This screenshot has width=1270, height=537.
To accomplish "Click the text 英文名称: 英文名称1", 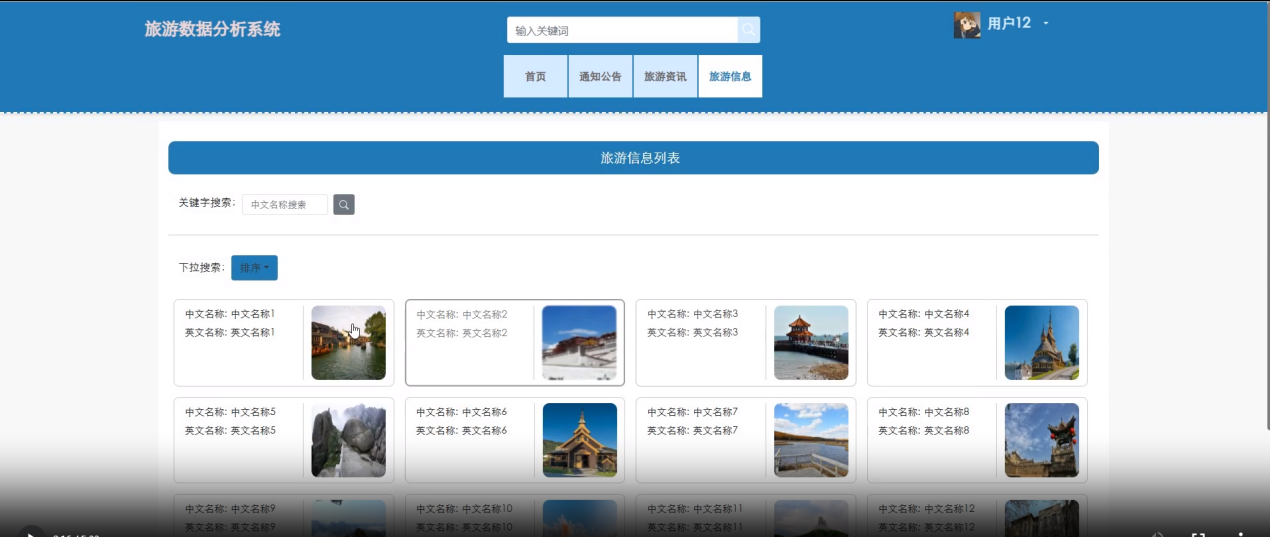I will click(x=230, y=332).
